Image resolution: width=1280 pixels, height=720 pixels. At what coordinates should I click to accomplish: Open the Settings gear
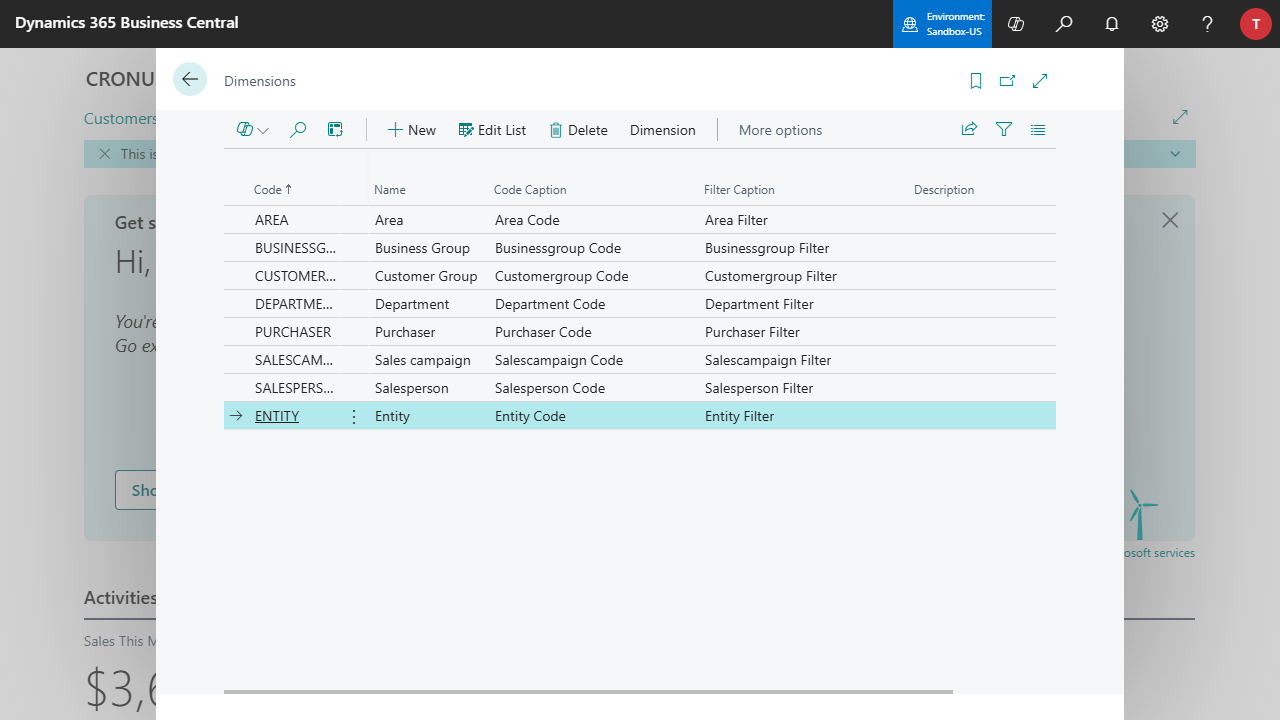pyautogui.click(x=1160, y=24)
